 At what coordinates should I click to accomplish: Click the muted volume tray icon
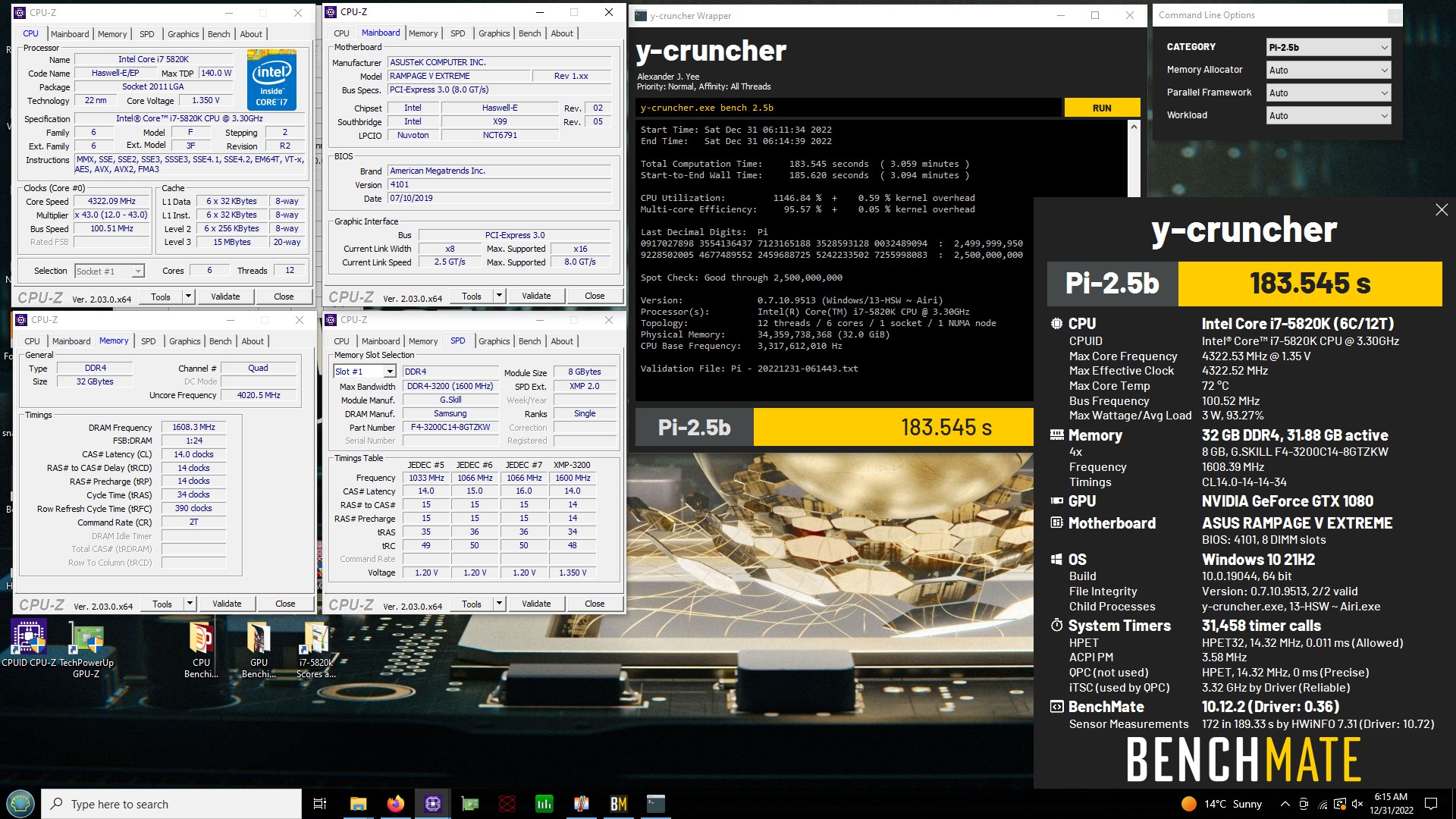[x=1357, y=804]
